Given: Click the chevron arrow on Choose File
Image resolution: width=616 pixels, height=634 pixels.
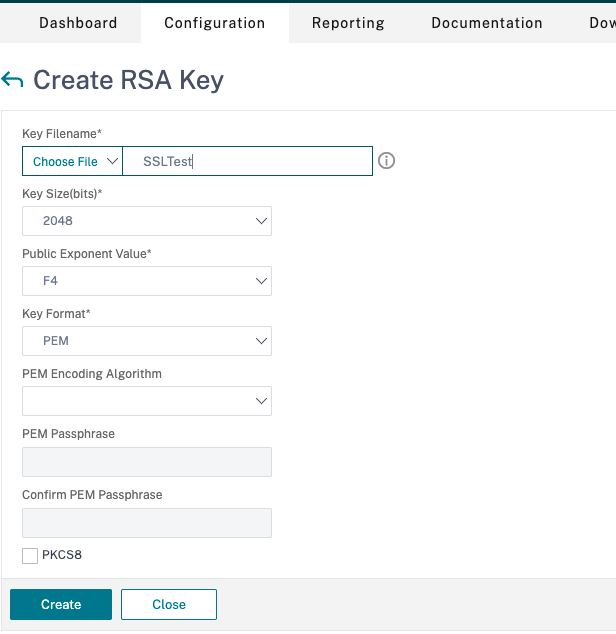Looking at the screenshot, I should 112,161.
